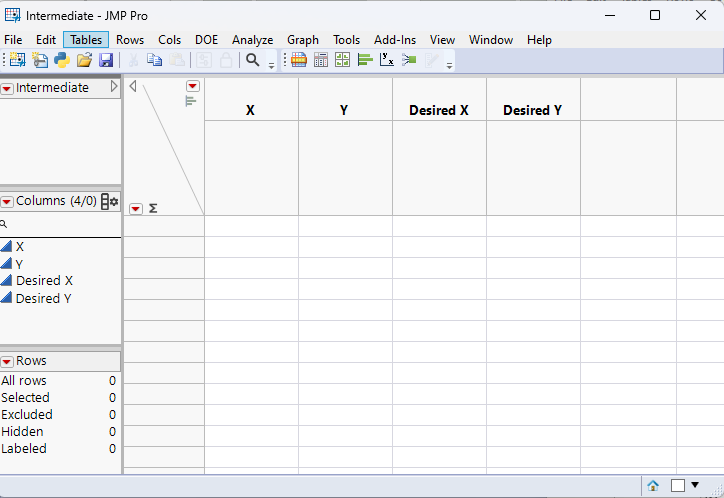Open the Help menu

(x=539, y=40)
